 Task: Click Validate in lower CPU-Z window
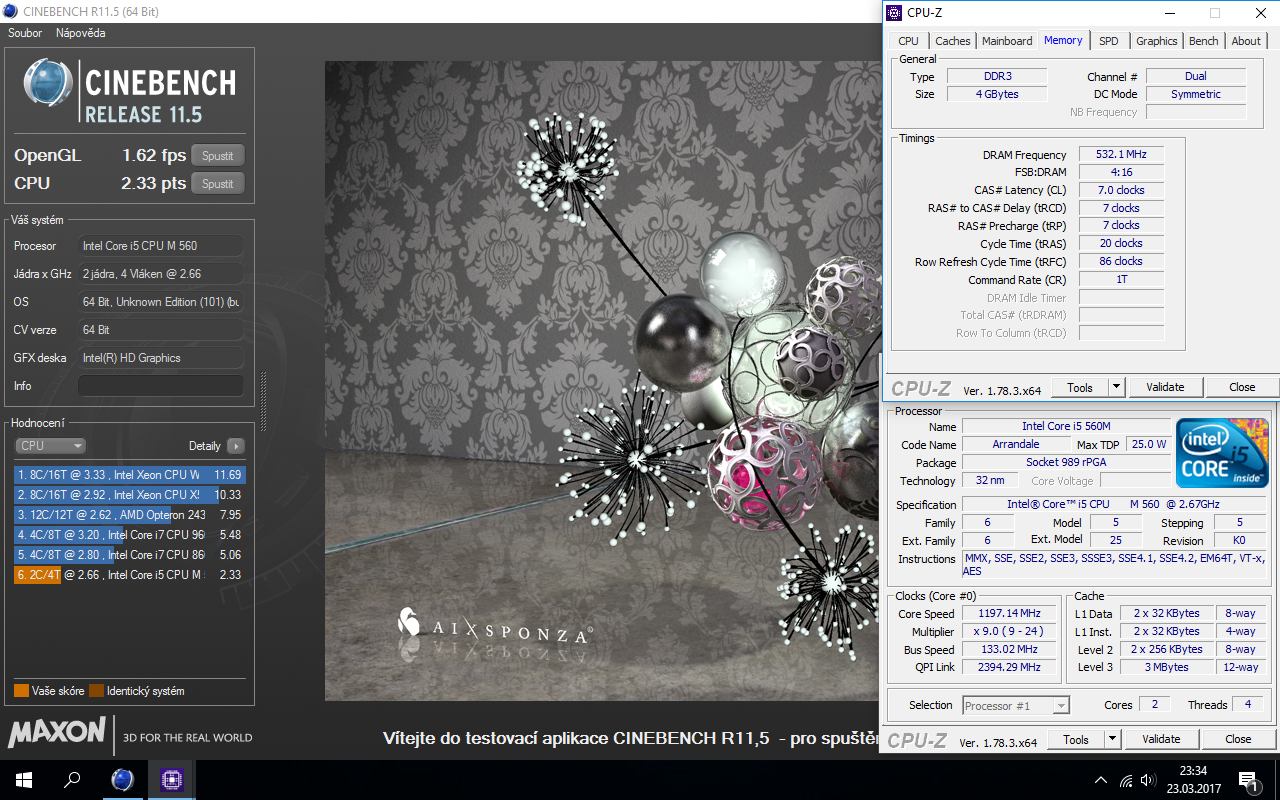coord(1161,740)
